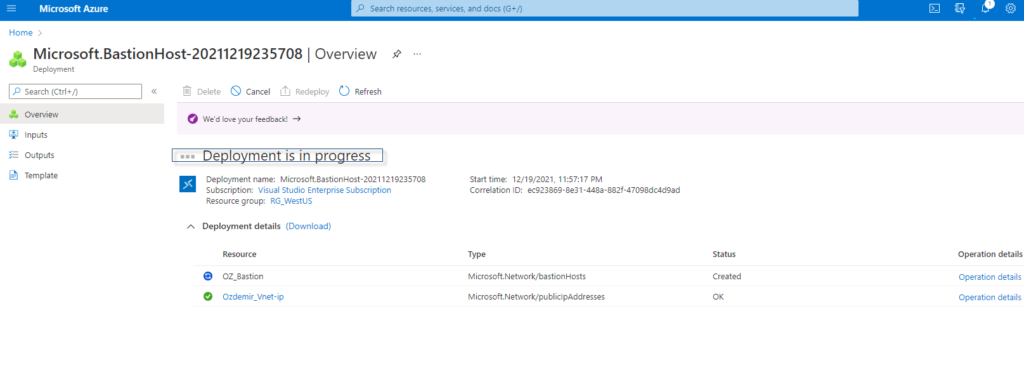Select the Start time value
1024x389 pixels.
557,179
